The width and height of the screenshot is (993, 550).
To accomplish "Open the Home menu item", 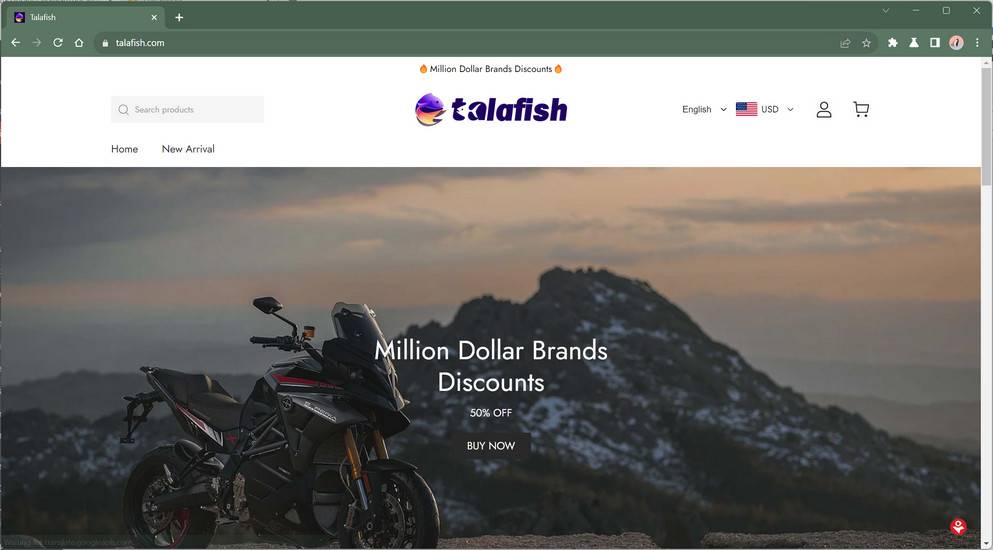I will [124, 149].
